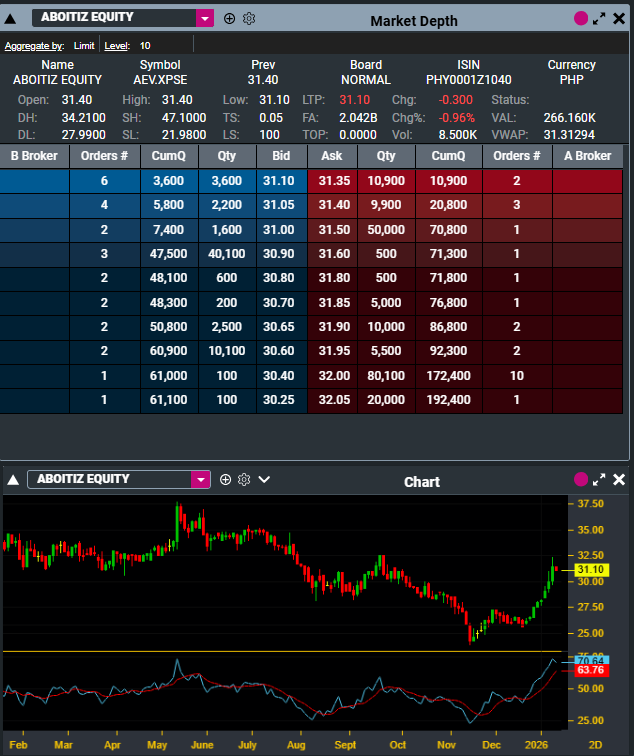Viewport: 634px width, 756px height.
Task: Add symbol via plus icon in Market Depth
Action: [x=229, y=18]
